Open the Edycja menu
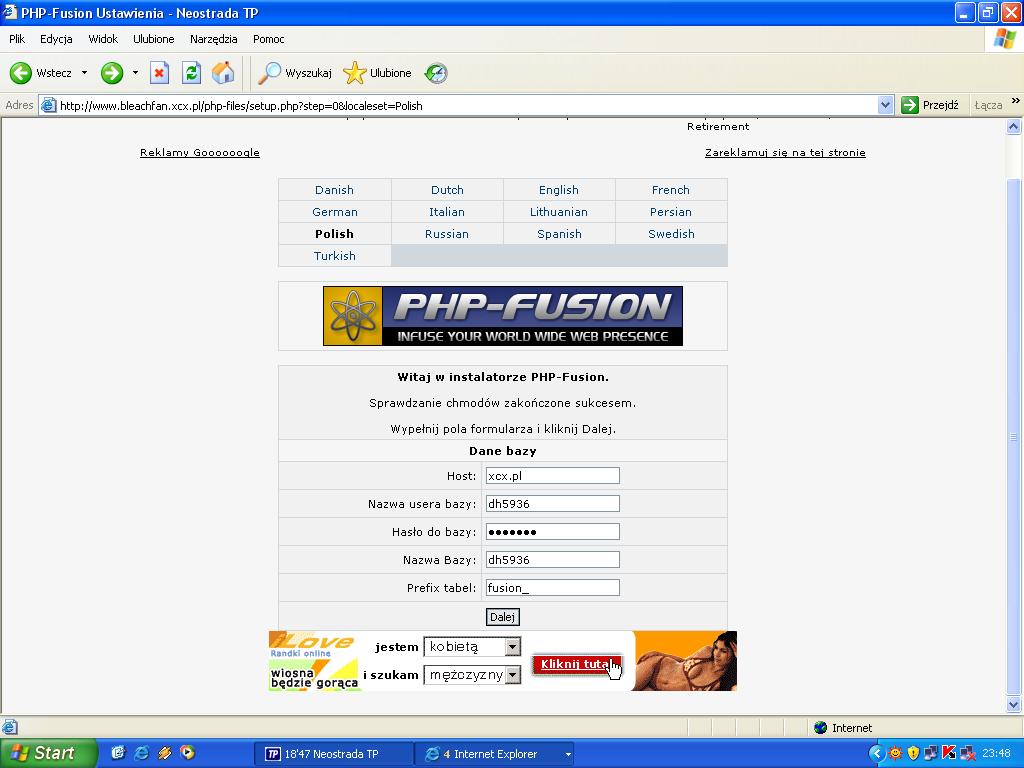The image size is (1024, 768). point(56,39)
